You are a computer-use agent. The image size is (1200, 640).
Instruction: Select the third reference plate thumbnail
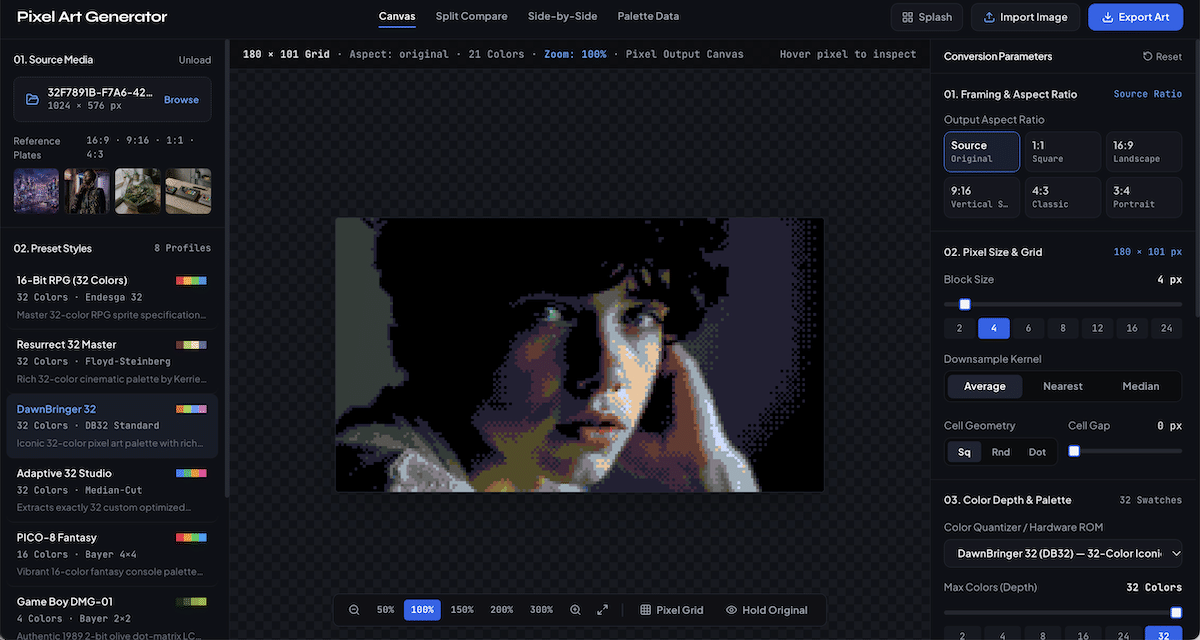[138, 191]
